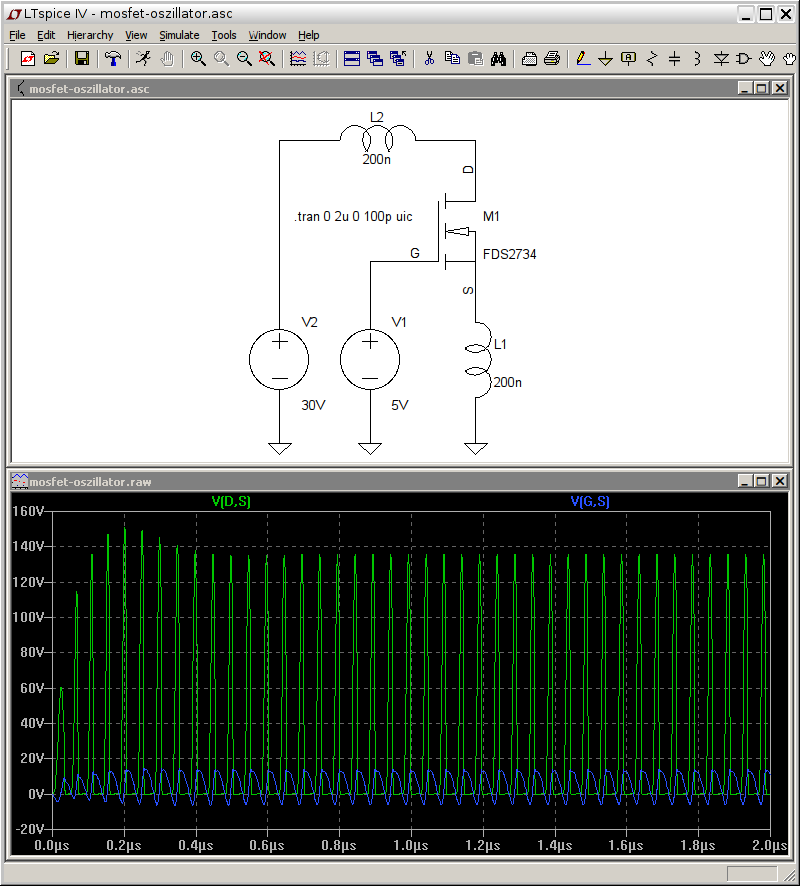The image size is (800, 886).
Task: Place a Ground symbol from toolbar
Action: [605, 58]
